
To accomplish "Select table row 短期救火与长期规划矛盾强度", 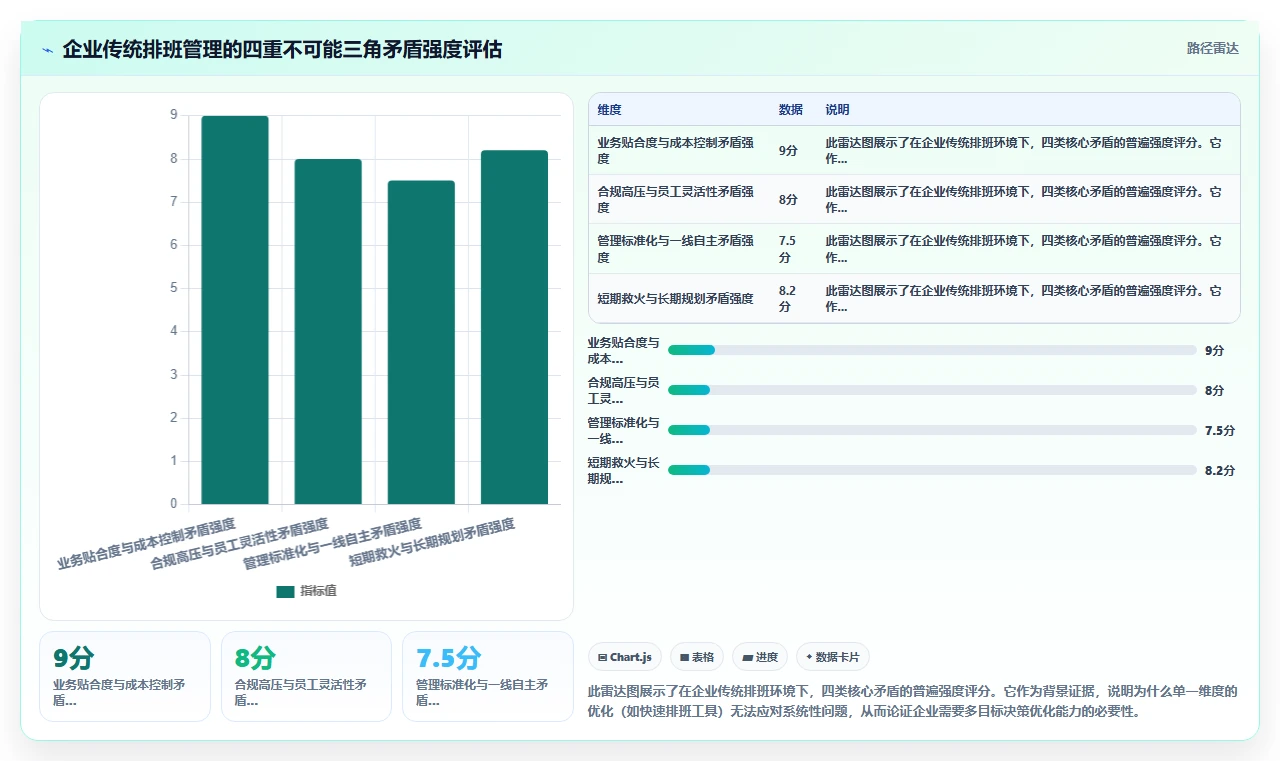I will click(914, 298).
